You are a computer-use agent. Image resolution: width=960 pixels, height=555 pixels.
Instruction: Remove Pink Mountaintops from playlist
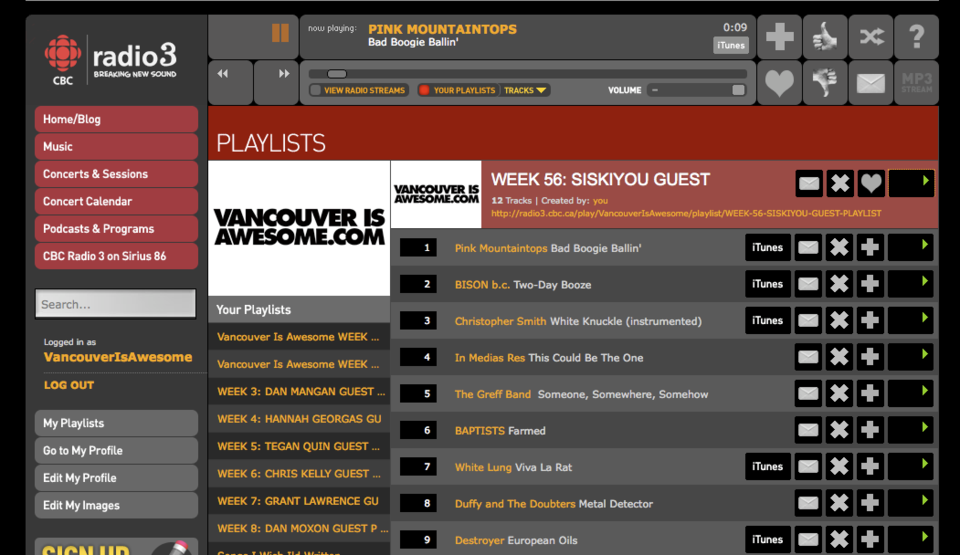pyautogui.click(x=839, y=247)
